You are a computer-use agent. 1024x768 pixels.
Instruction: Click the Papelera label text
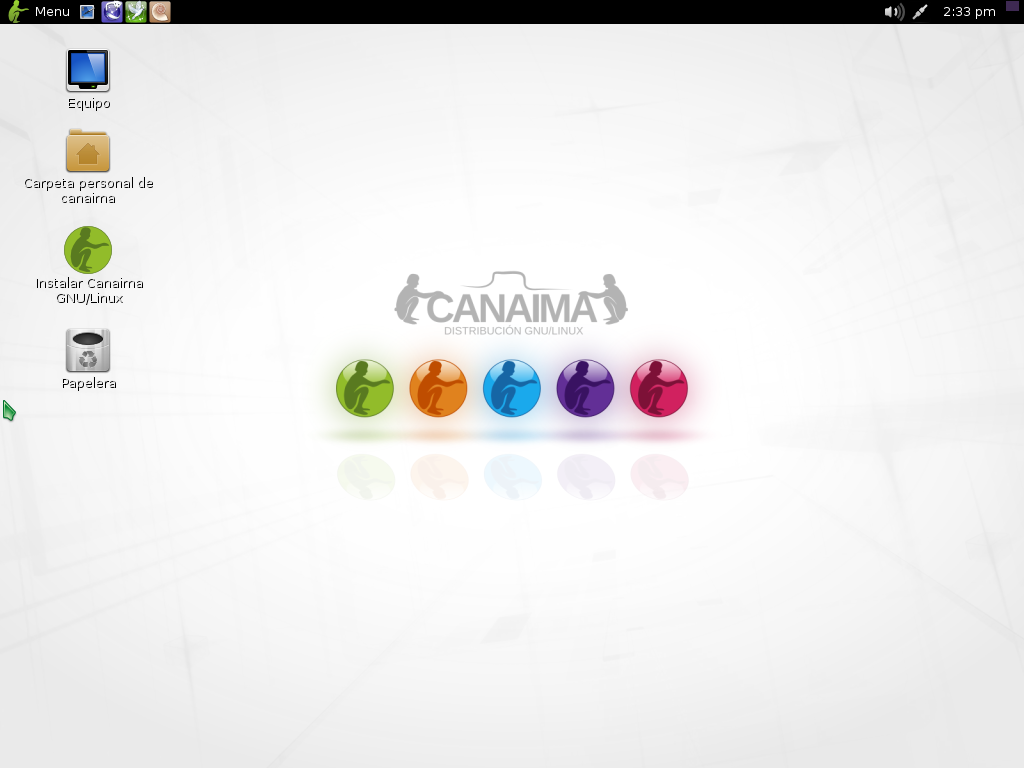tap(88, 383)
